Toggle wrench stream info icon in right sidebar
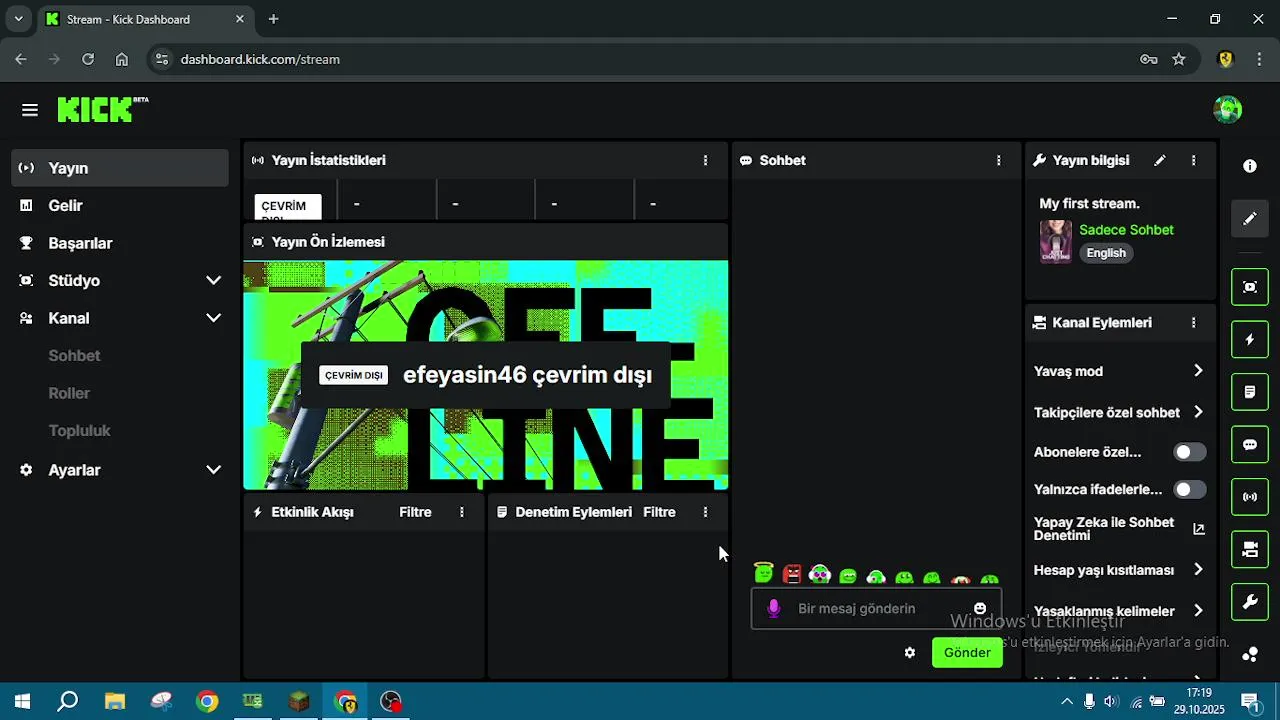This screenshot has height=720, width=1280. [1250, 602]
